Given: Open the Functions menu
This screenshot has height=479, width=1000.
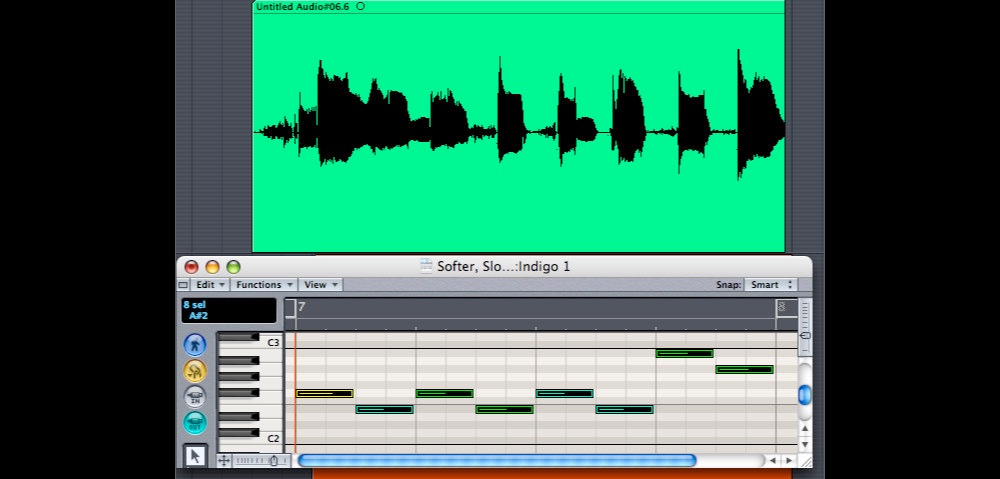Looking at the screenshot, I should coord(264,285).
